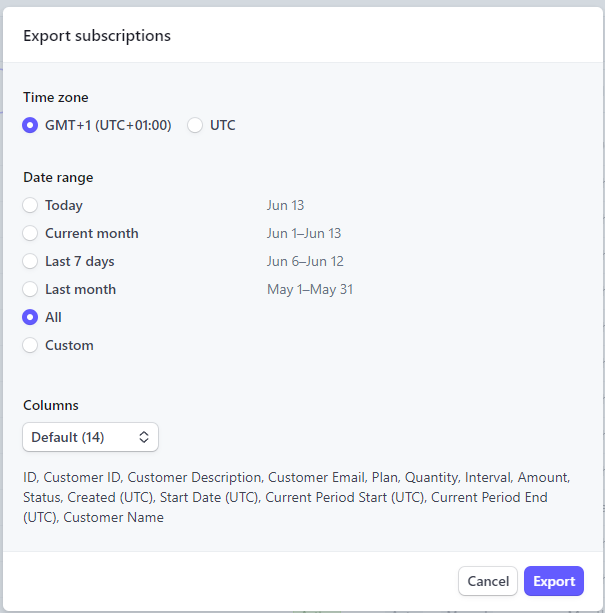Image resolution: width=605 pixels, height=613 pixels.
Task: Open the Default (14) columns dropdown
Action: pyautogui.click(x=89, y=437)
